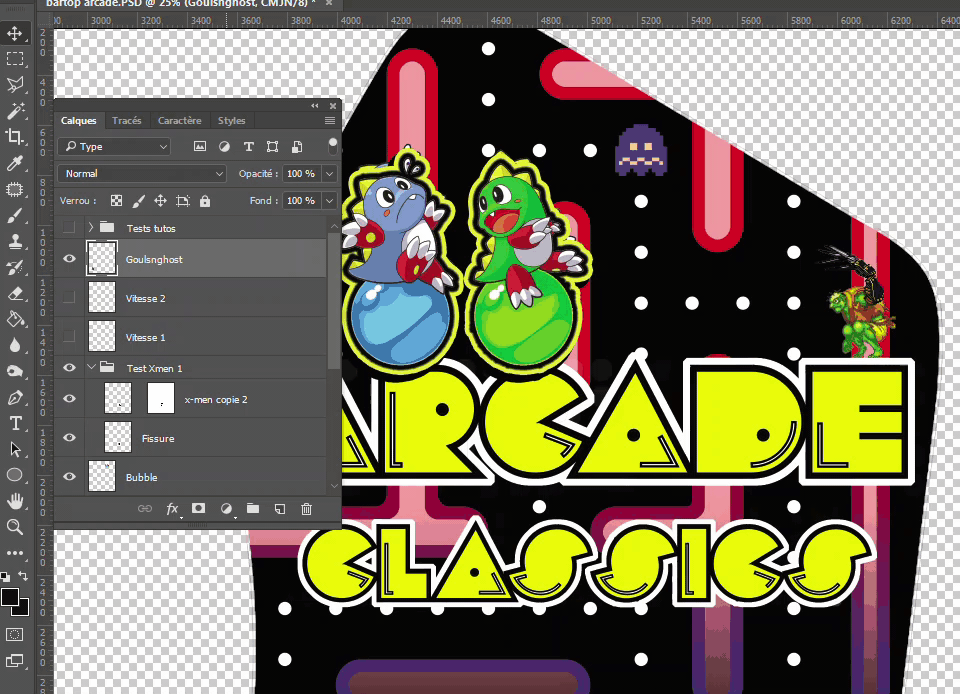Hide the Test Xmen 1 group
Screen dimensions: 960x694
pos(69,368)
